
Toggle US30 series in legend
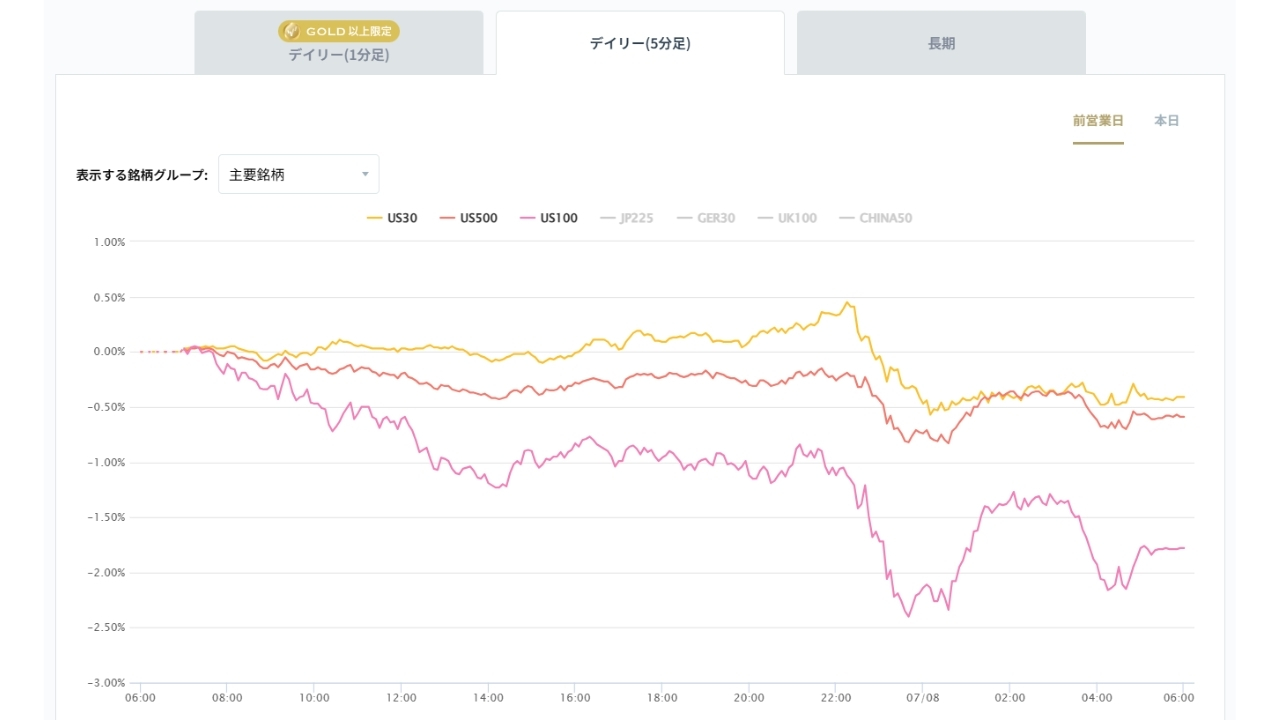click(x=392, y=218)
